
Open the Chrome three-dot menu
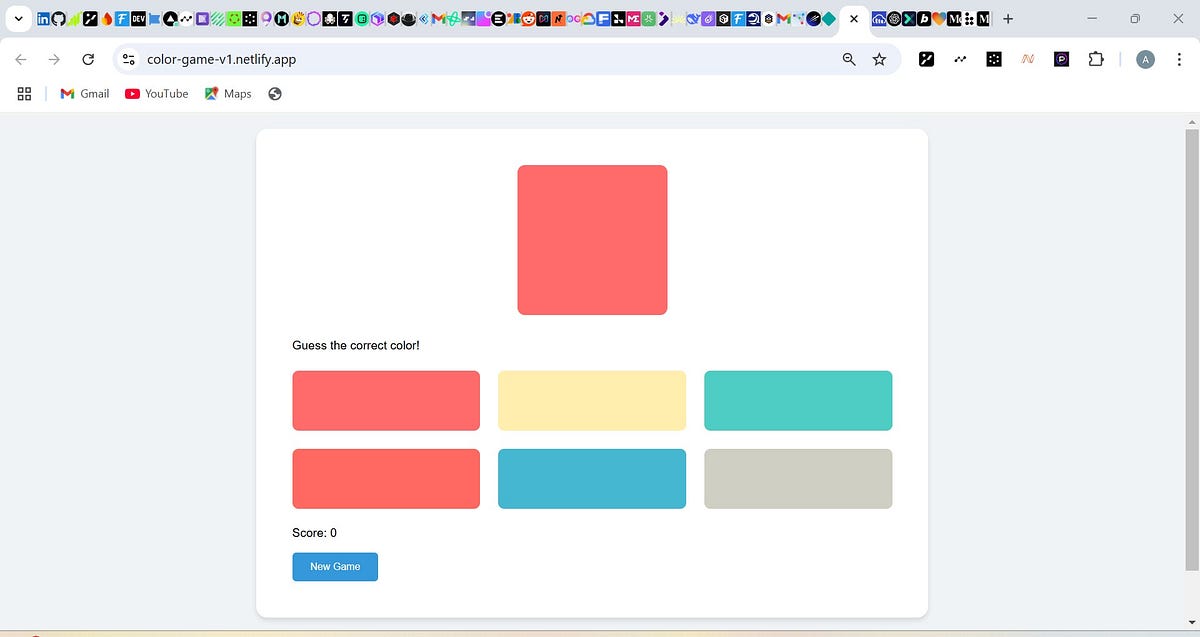pyautogui.click(x=1180, y=59)
